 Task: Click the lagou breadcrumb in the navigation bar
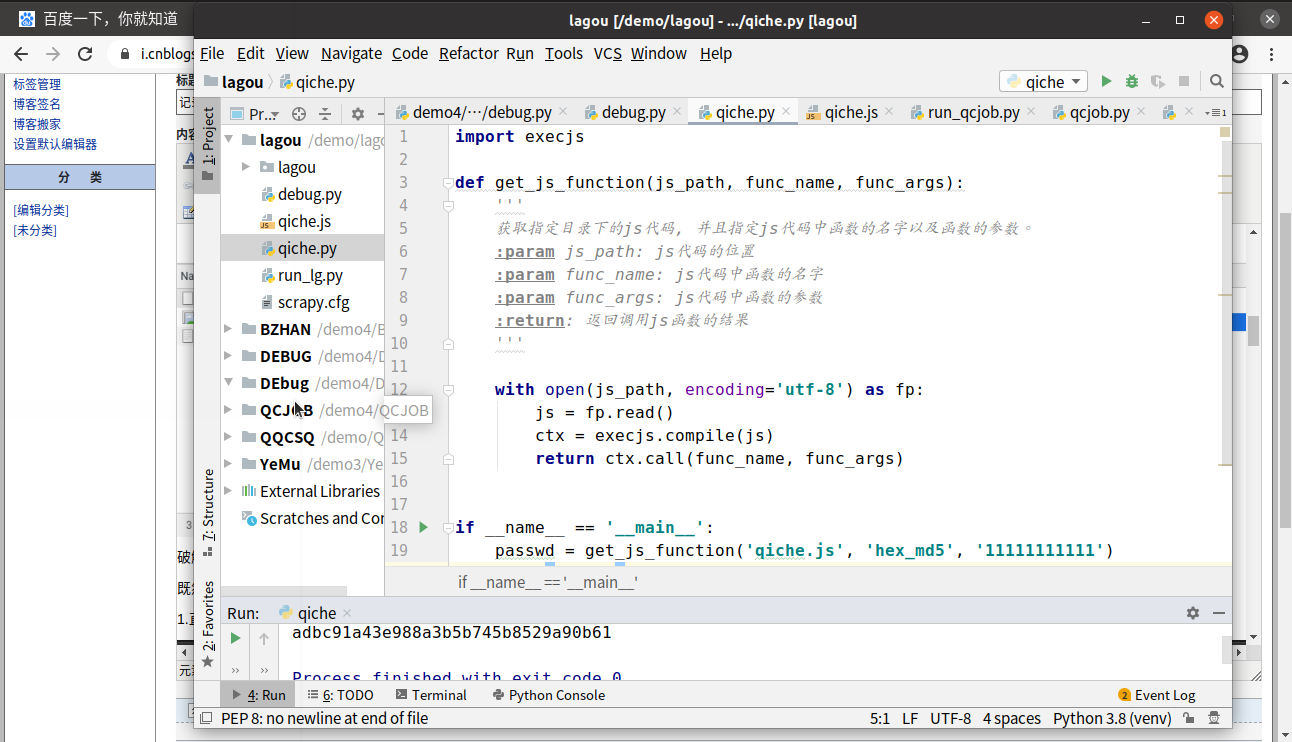(234, 82)
